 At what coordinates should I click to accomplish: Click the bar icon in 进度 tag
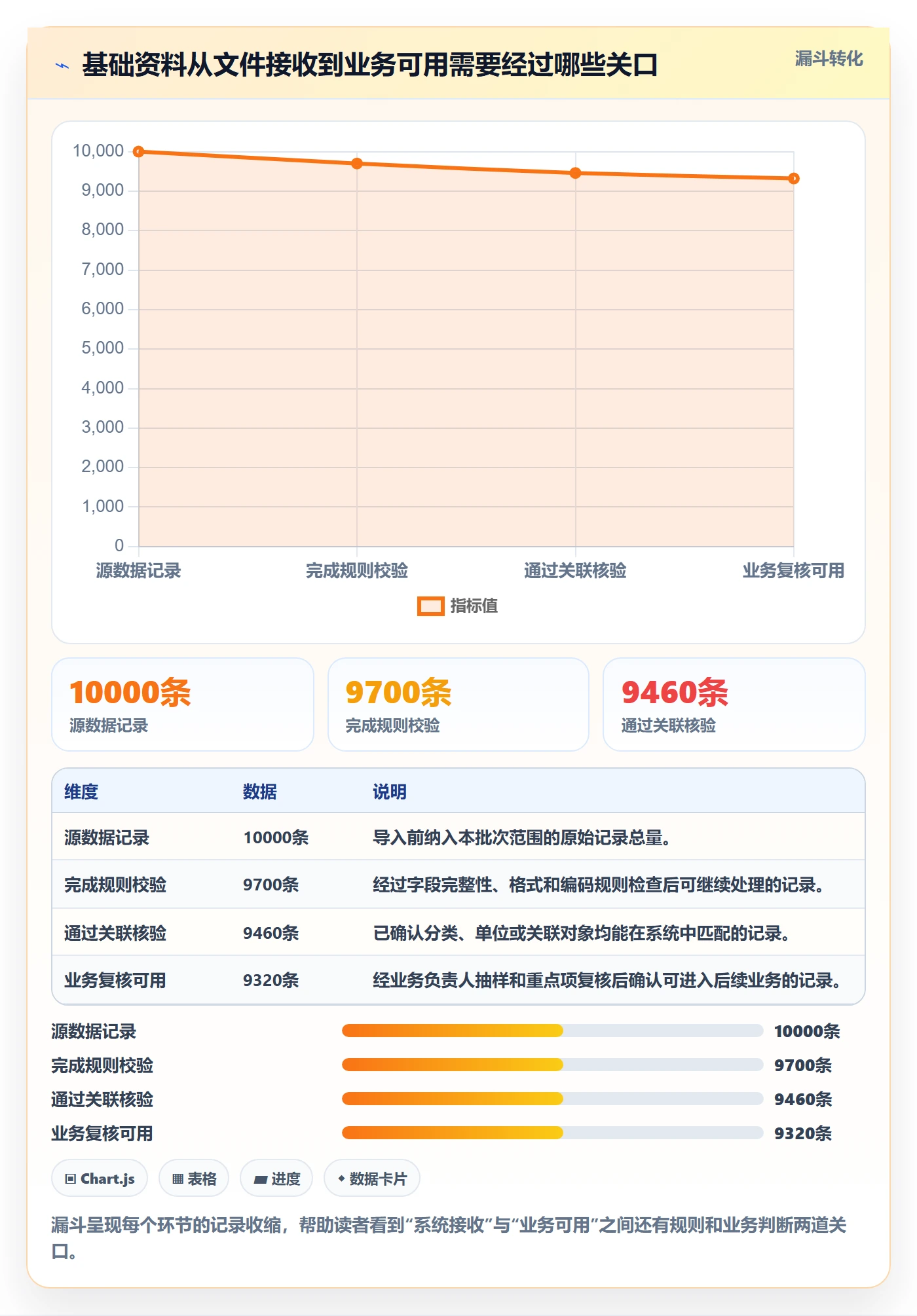[261, 1180]
